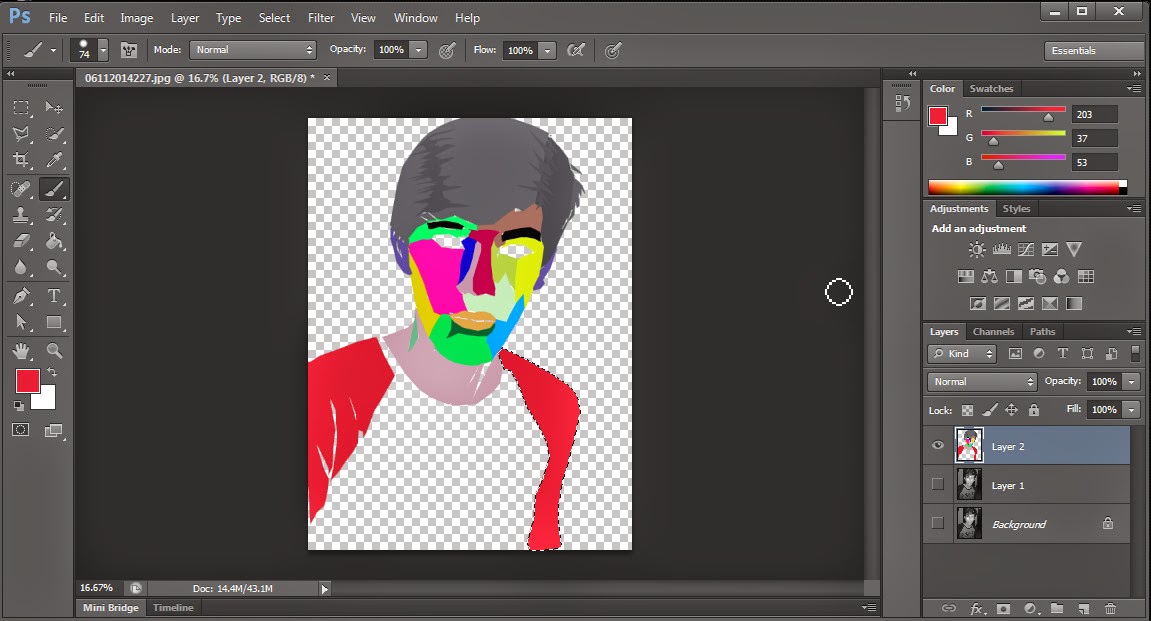
Task: Select the Layer 1 thumbnail
Action: pos(969,484)
